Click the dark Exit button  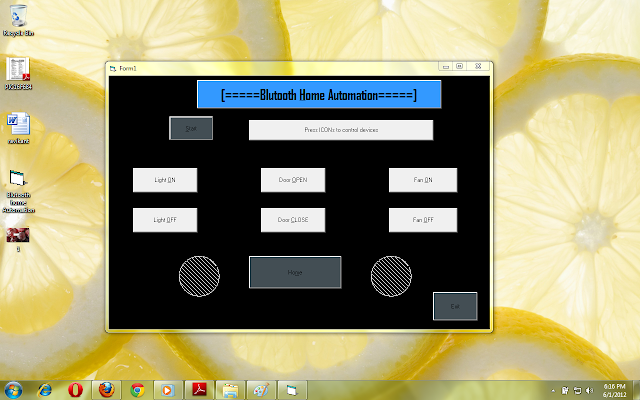point(455,306)
